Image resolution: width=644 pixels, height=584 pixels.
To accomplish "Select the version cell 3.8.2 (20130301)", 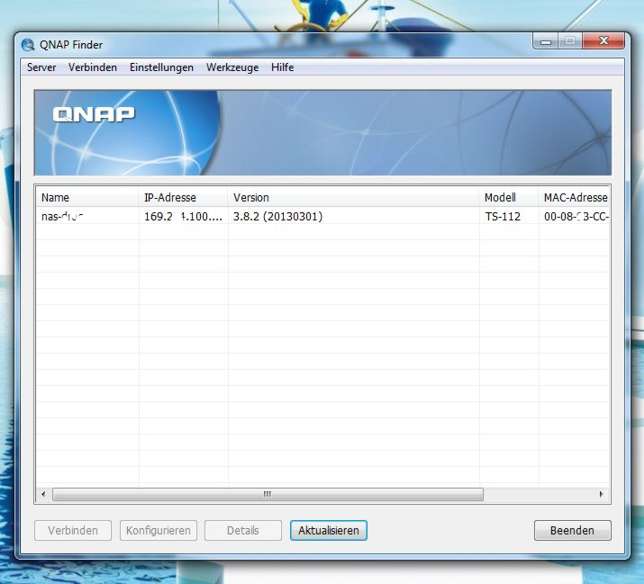I will [x=278, y=216].
